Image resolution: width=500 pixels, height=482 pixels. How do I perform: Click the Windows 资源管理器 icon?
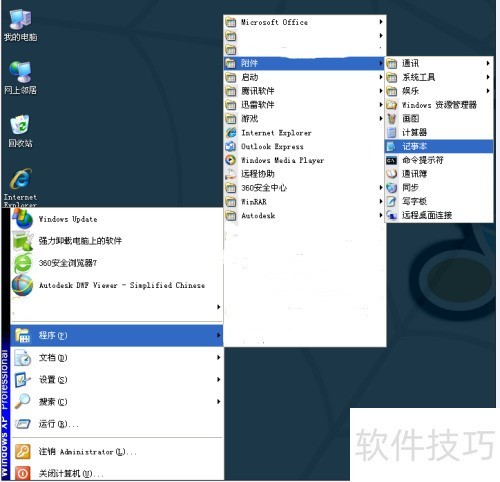(x=392, y=105)
